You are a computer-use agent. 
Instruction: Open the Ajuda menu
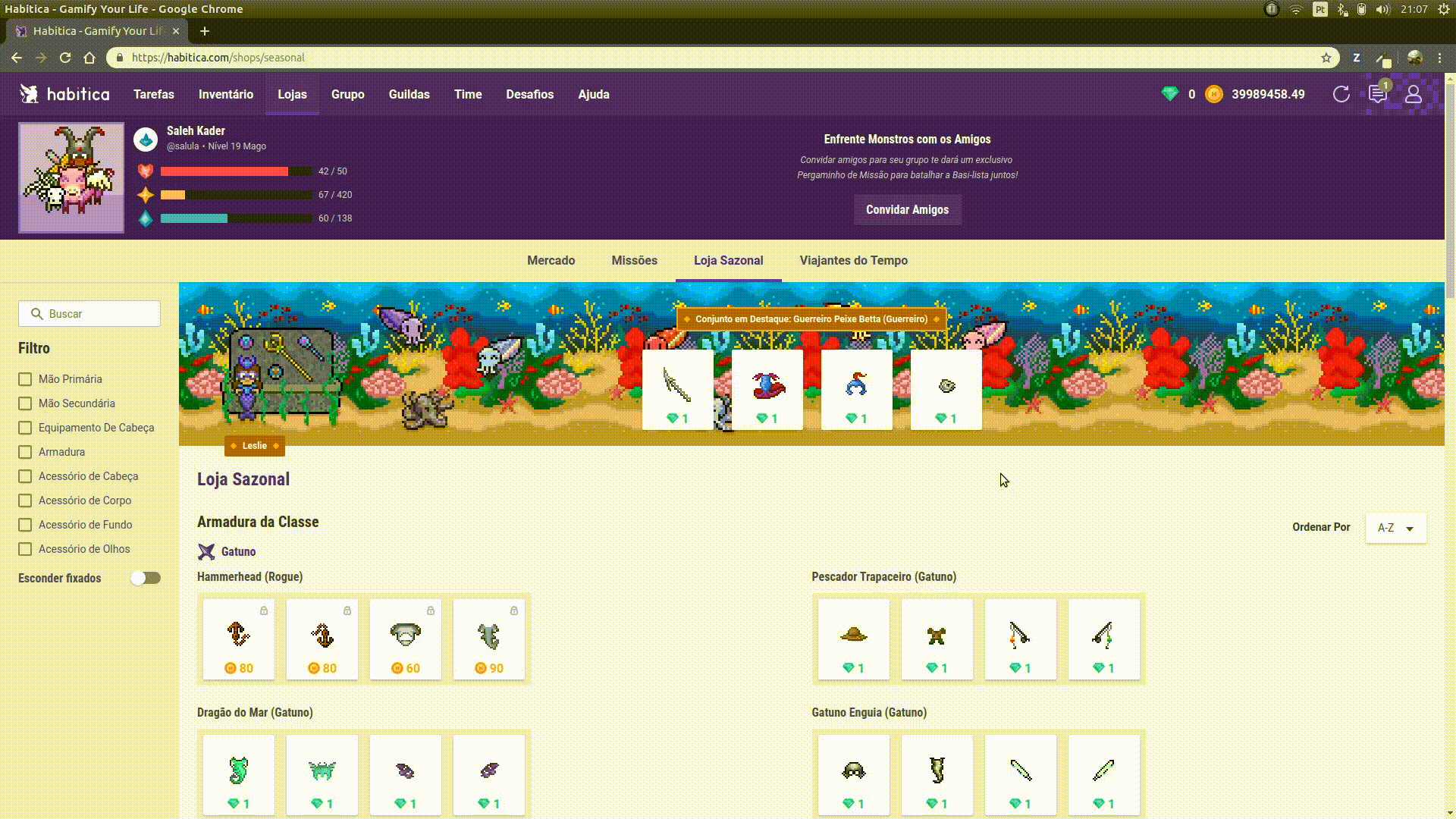pyautogui.click(x=594, y=94)
